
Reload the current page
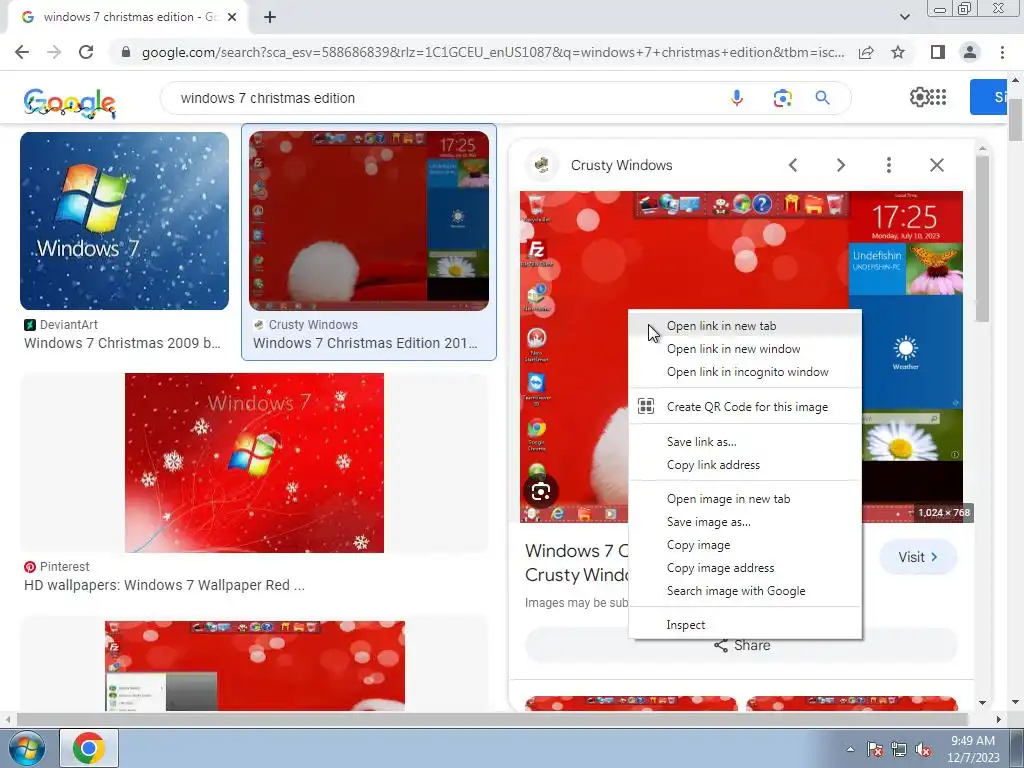click(x=86, y=52)
